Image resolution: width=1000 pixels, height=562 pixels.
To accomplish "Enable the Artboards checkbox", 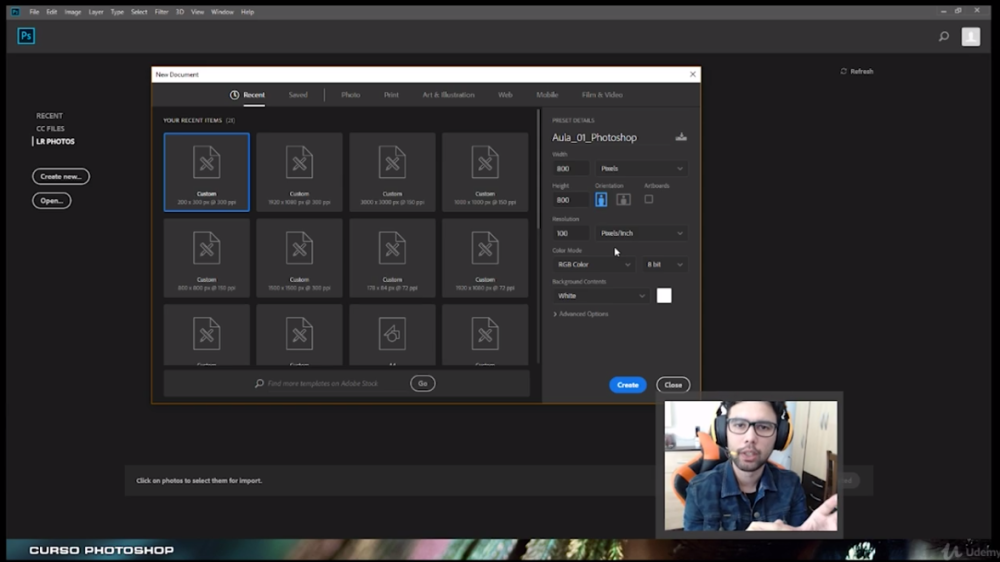I will point(649,199).
